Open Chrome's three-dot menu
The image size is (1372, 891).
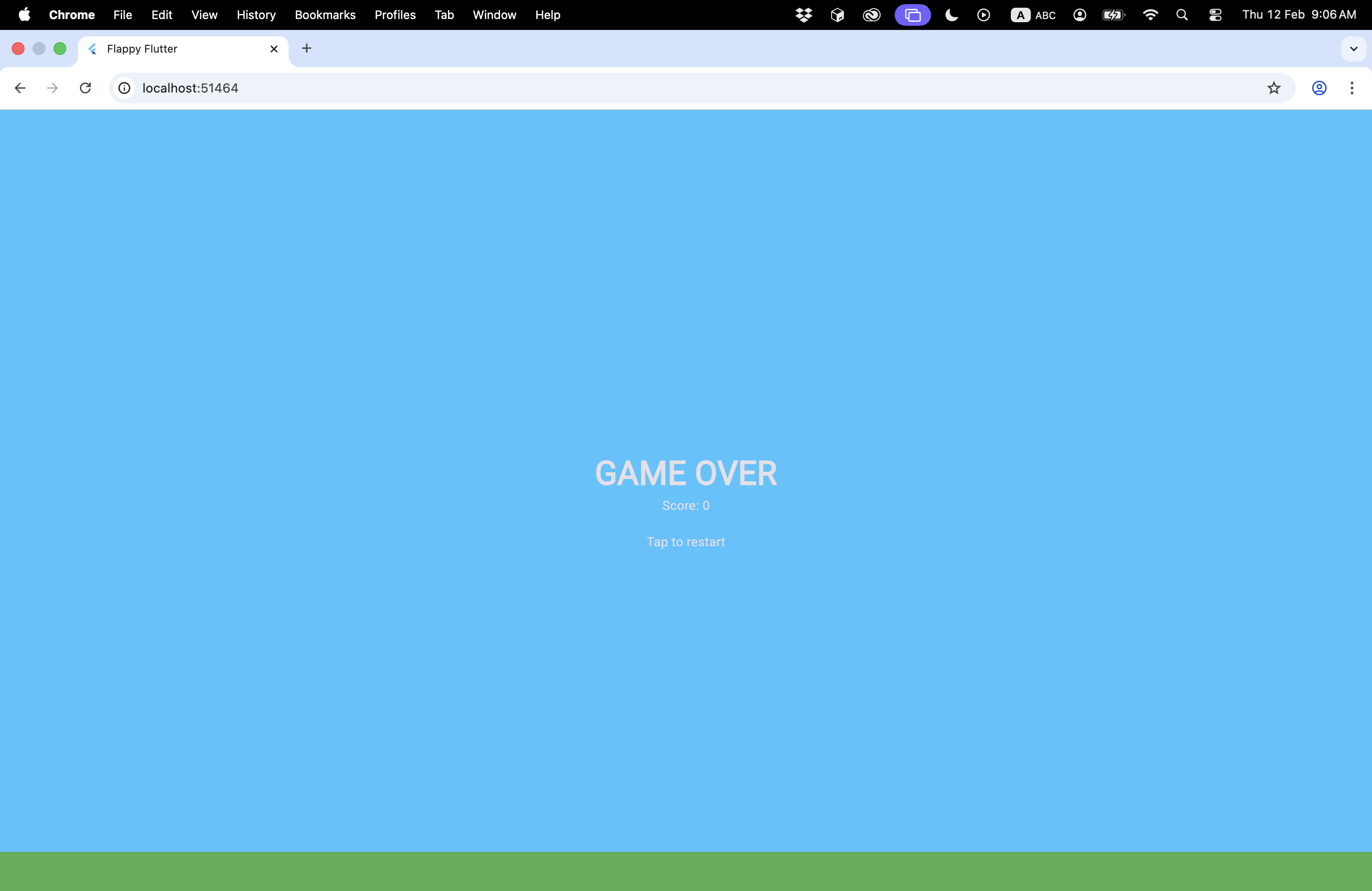pyautogui.click(x=1351, y=88)
